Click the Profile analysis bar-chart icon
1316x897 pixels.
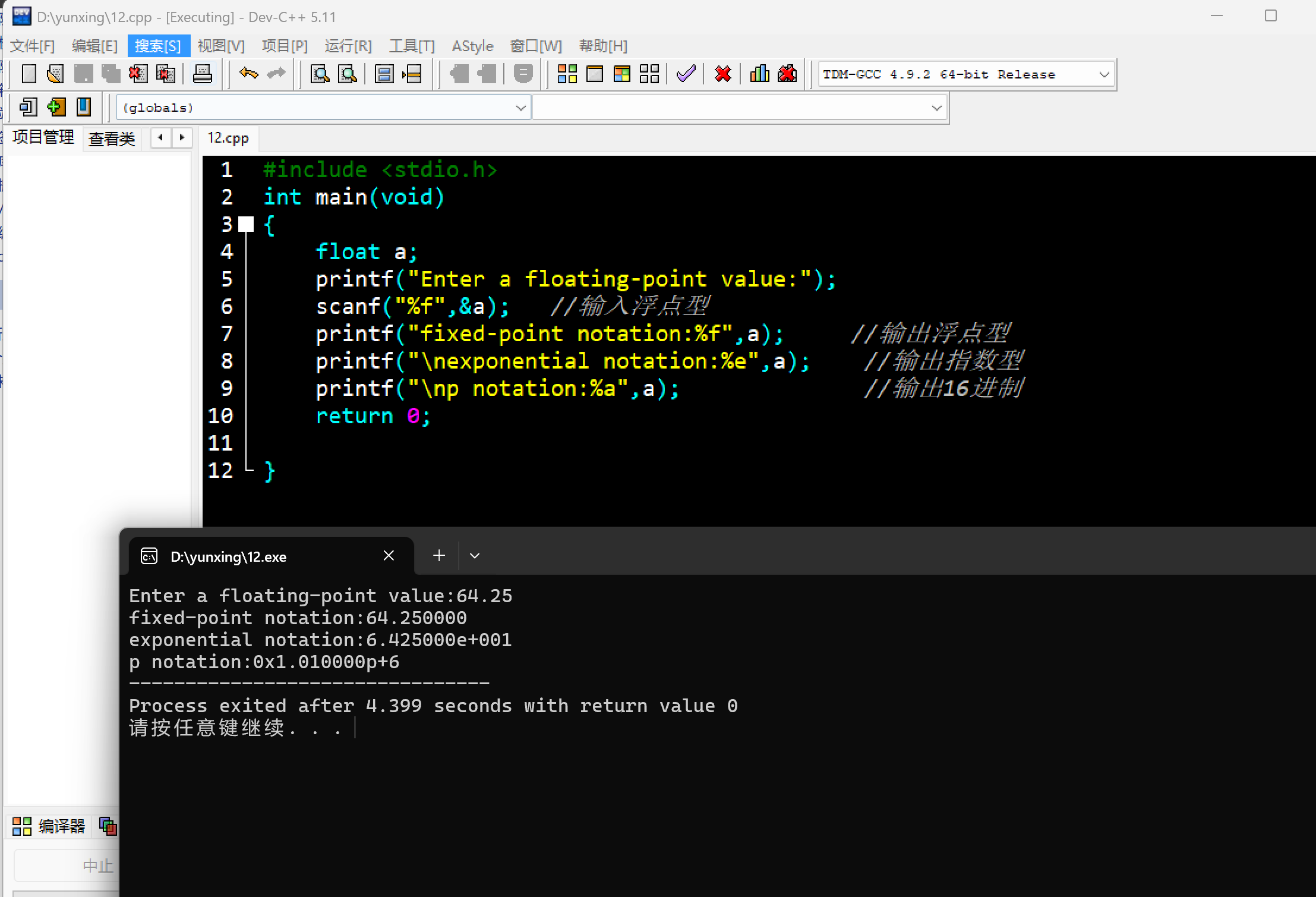click(x=759, y=74)
